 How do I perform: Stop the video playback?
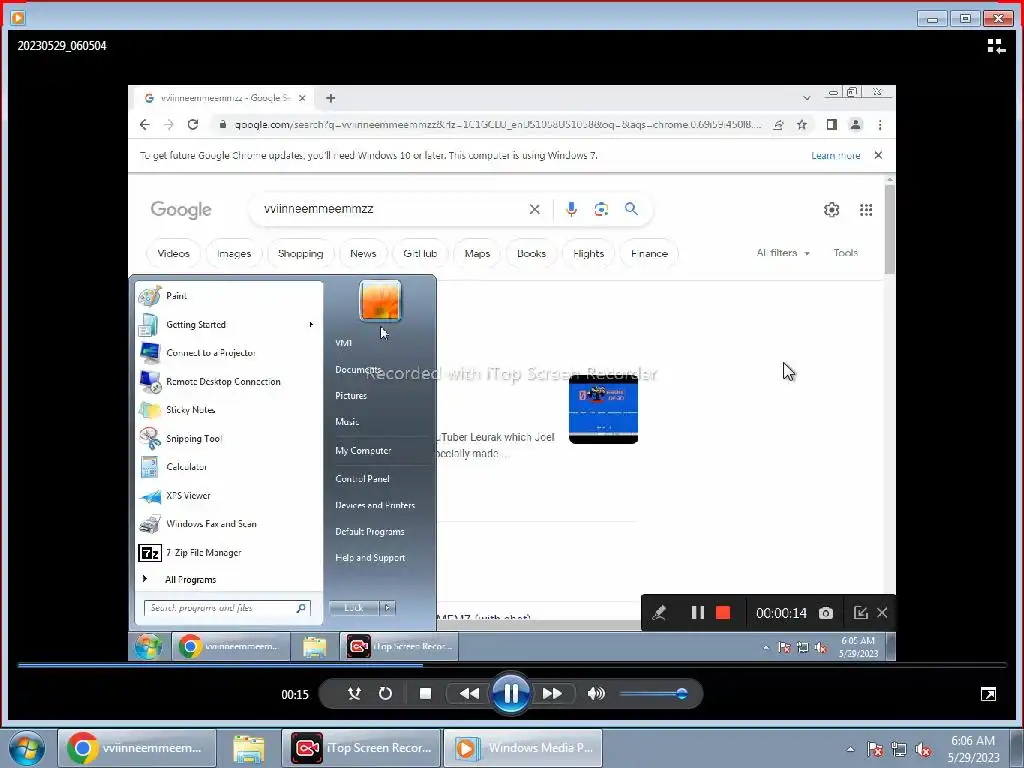pos(425,694)
